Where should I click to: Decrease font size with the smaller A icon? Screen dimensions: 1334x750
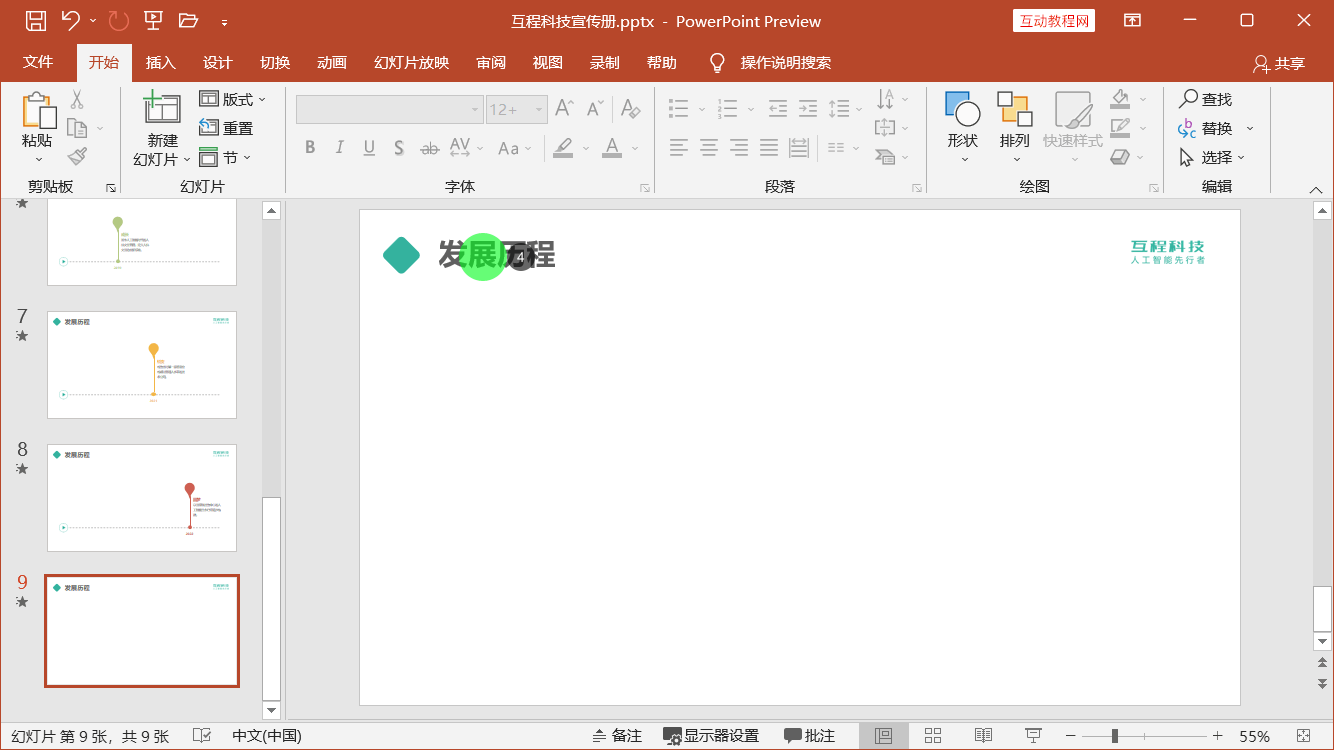pyautogui.click(x=596, y=108)
